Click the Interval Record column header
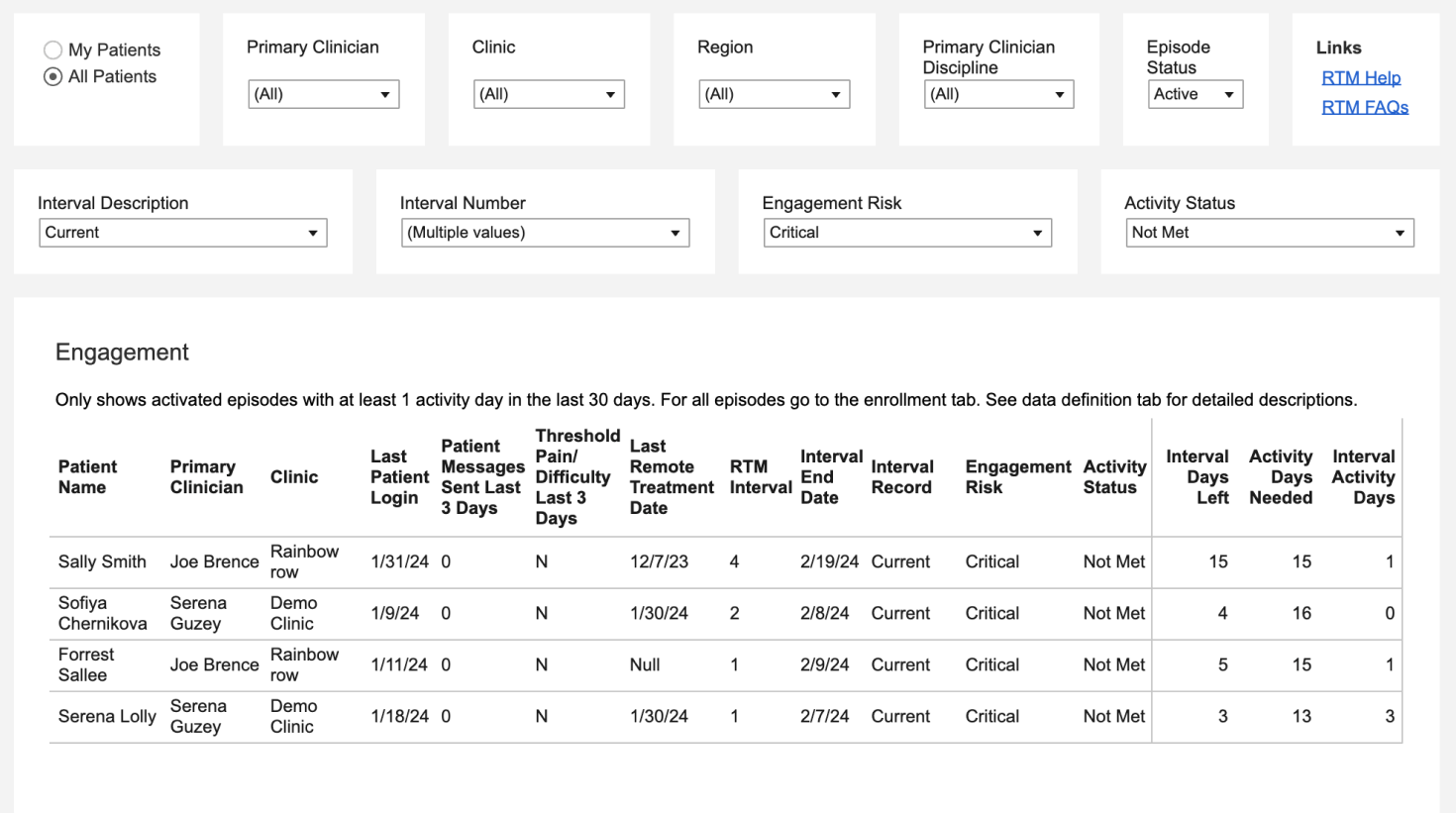 (x=902, y=477)
